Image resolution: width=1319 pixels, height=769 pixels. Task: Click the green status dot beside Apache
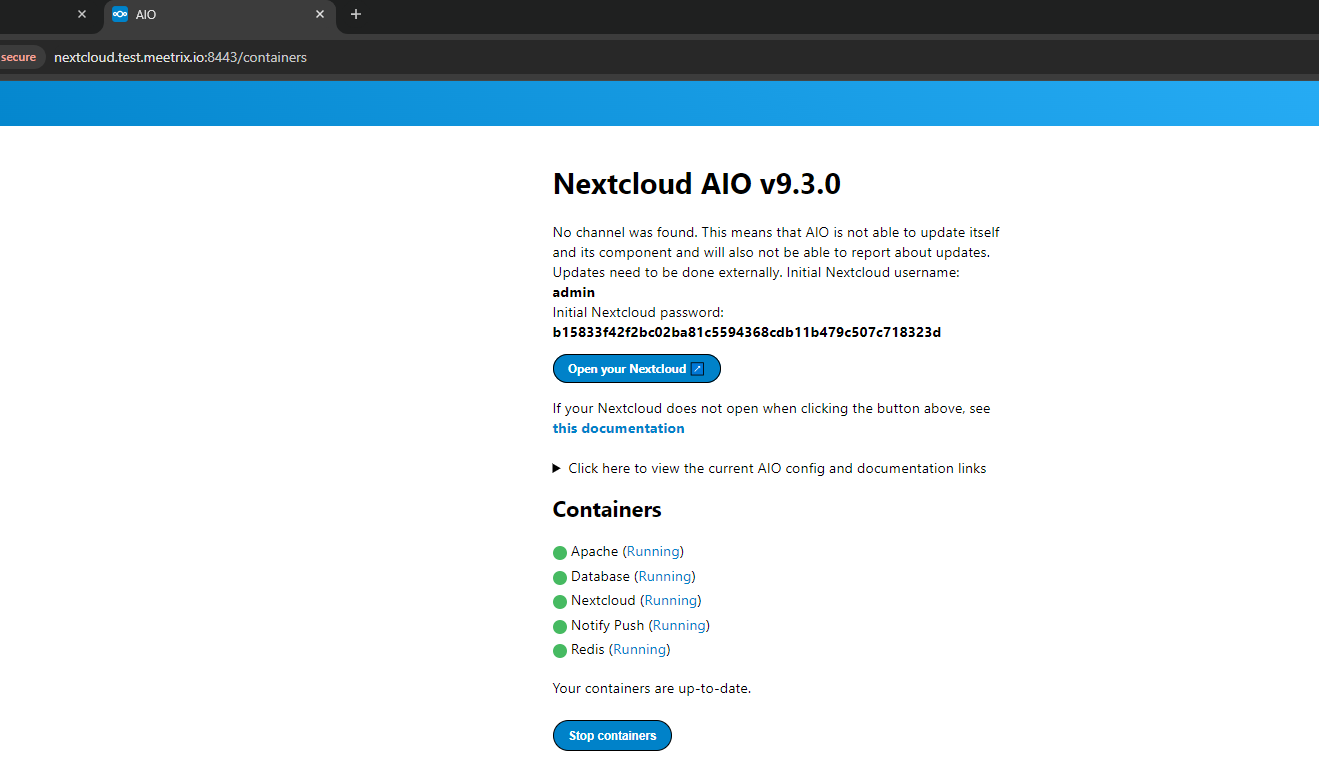coord(560,553)
